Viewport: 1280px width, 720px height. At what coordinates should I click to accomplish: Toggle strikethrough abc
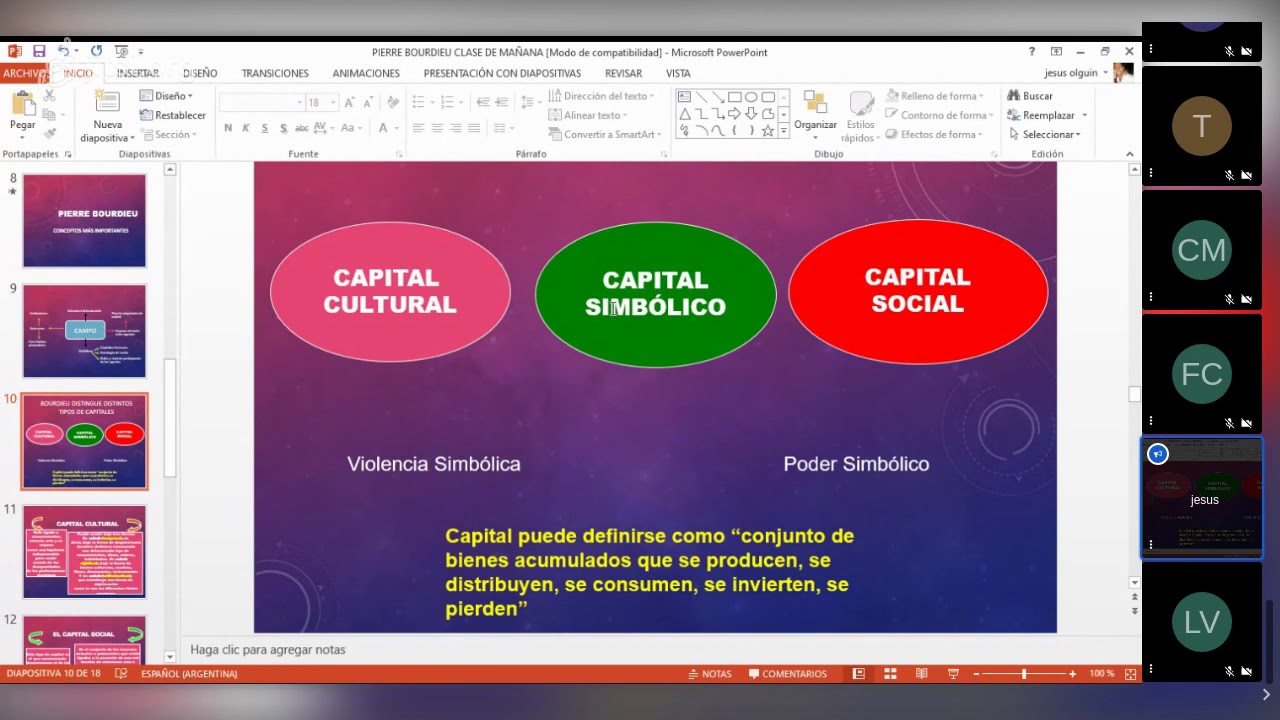(303, 128)
